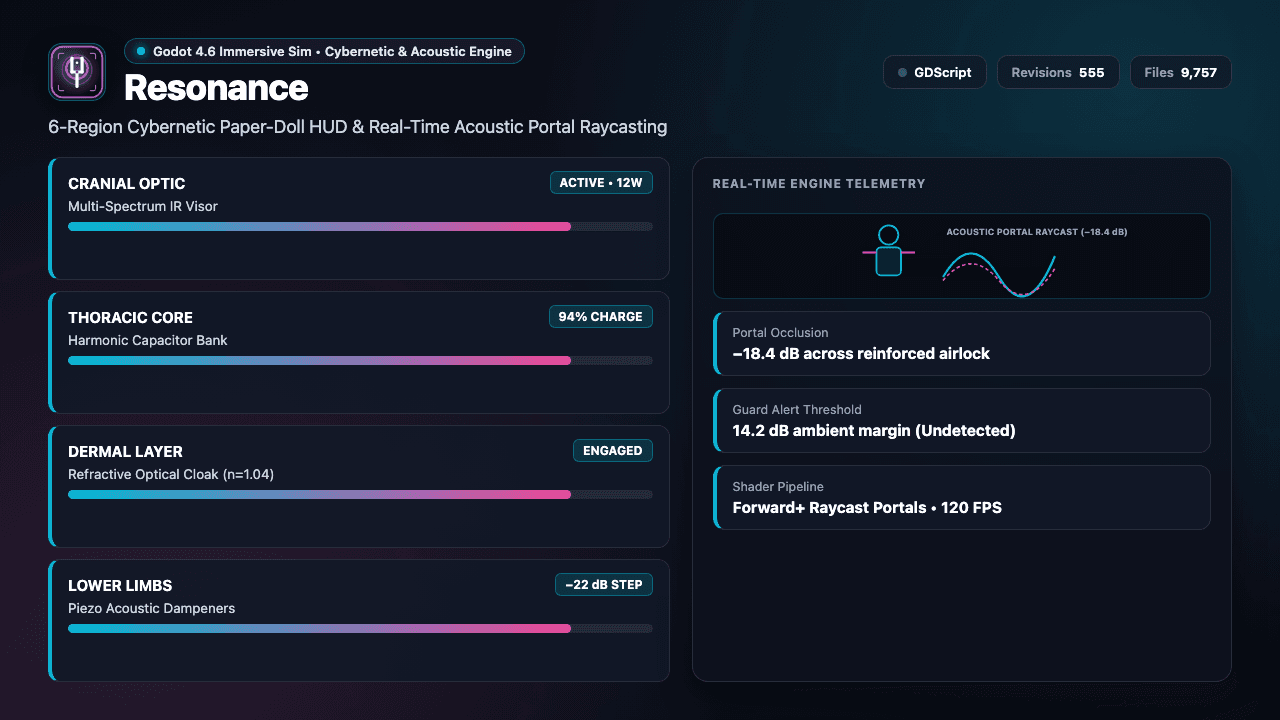This screenshot has height=720, width=1280.
Task: Click the cyan dot in the Godot 4.6 tag
Action: coord(141,51)
